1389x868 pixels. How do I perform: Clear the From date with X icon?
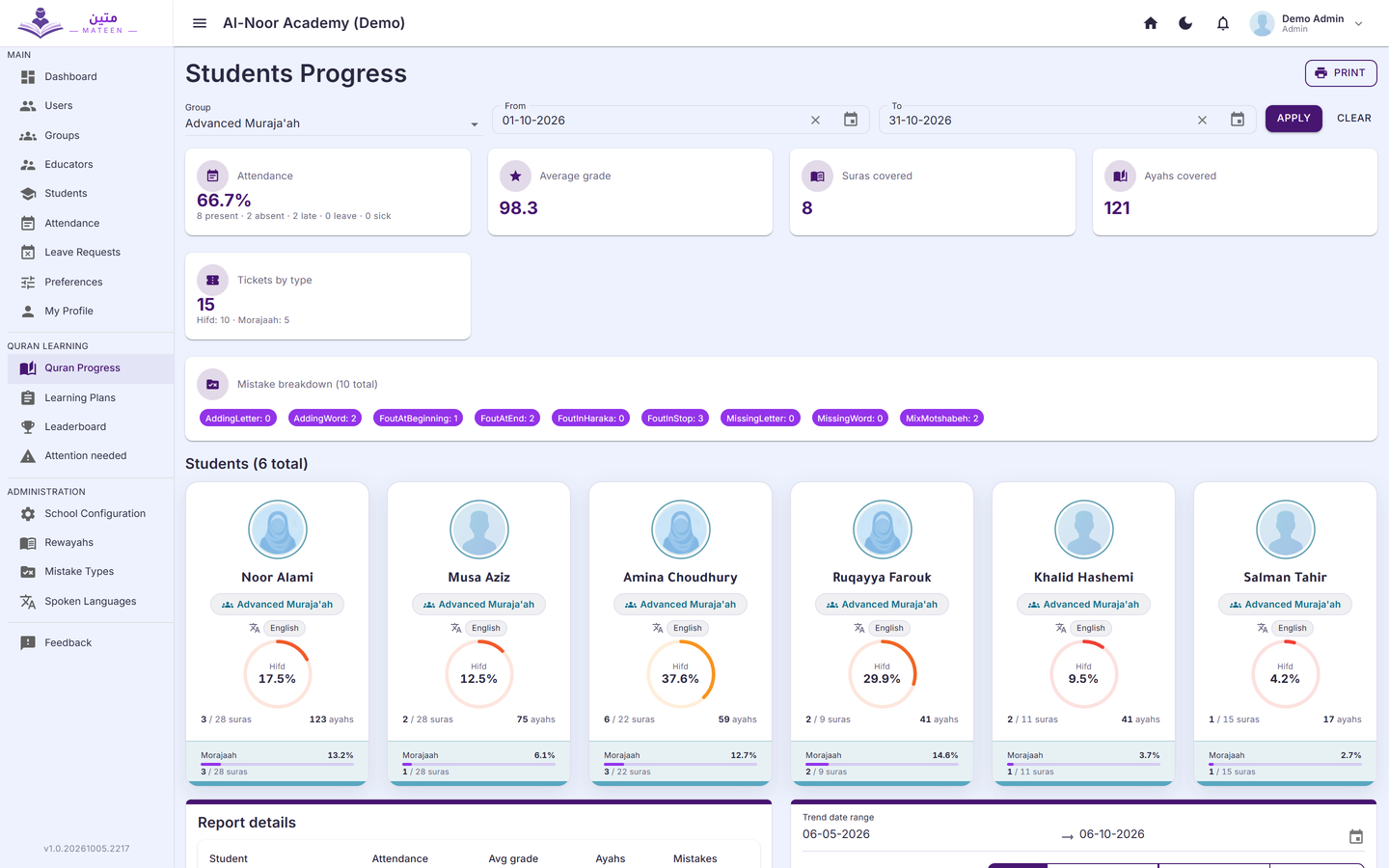coord(815,121)
